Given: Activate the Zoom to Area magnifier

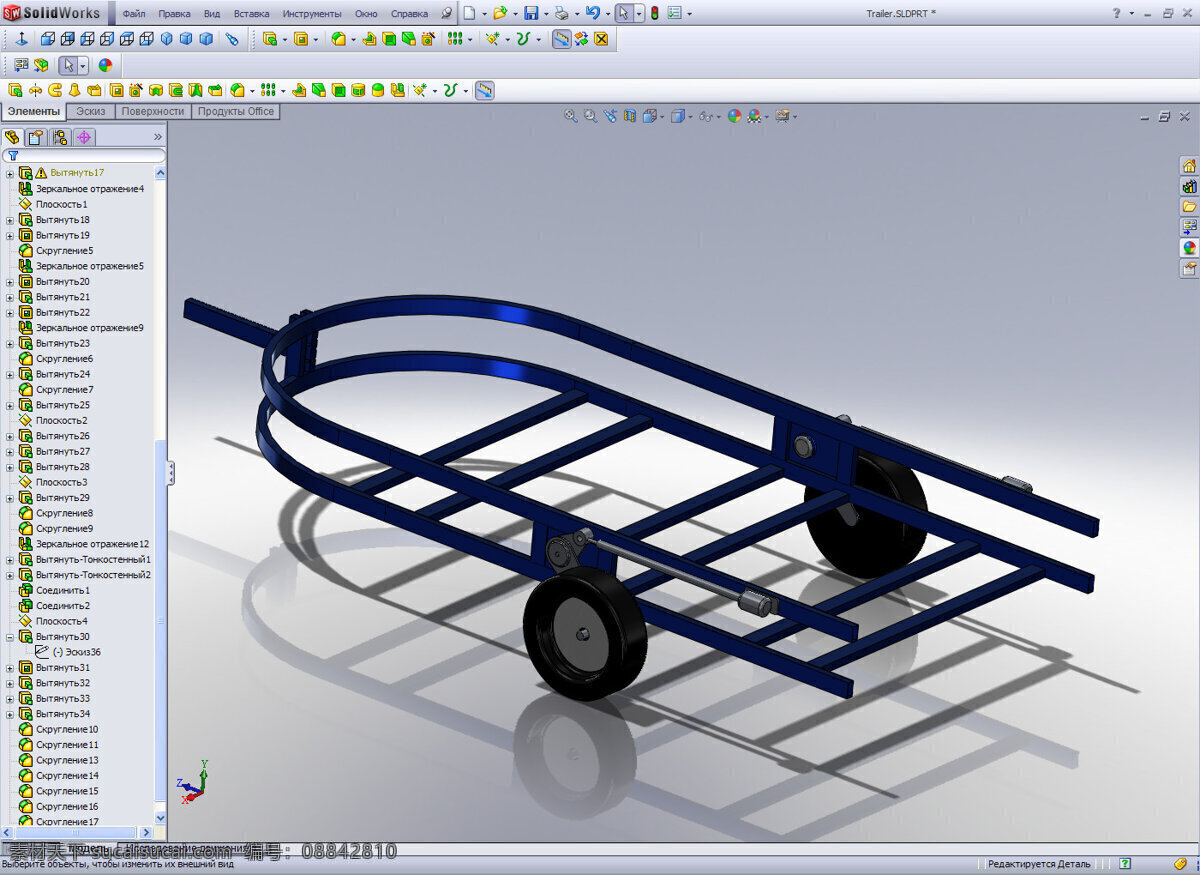Looking at the screenshot, I should coord(591,116).
